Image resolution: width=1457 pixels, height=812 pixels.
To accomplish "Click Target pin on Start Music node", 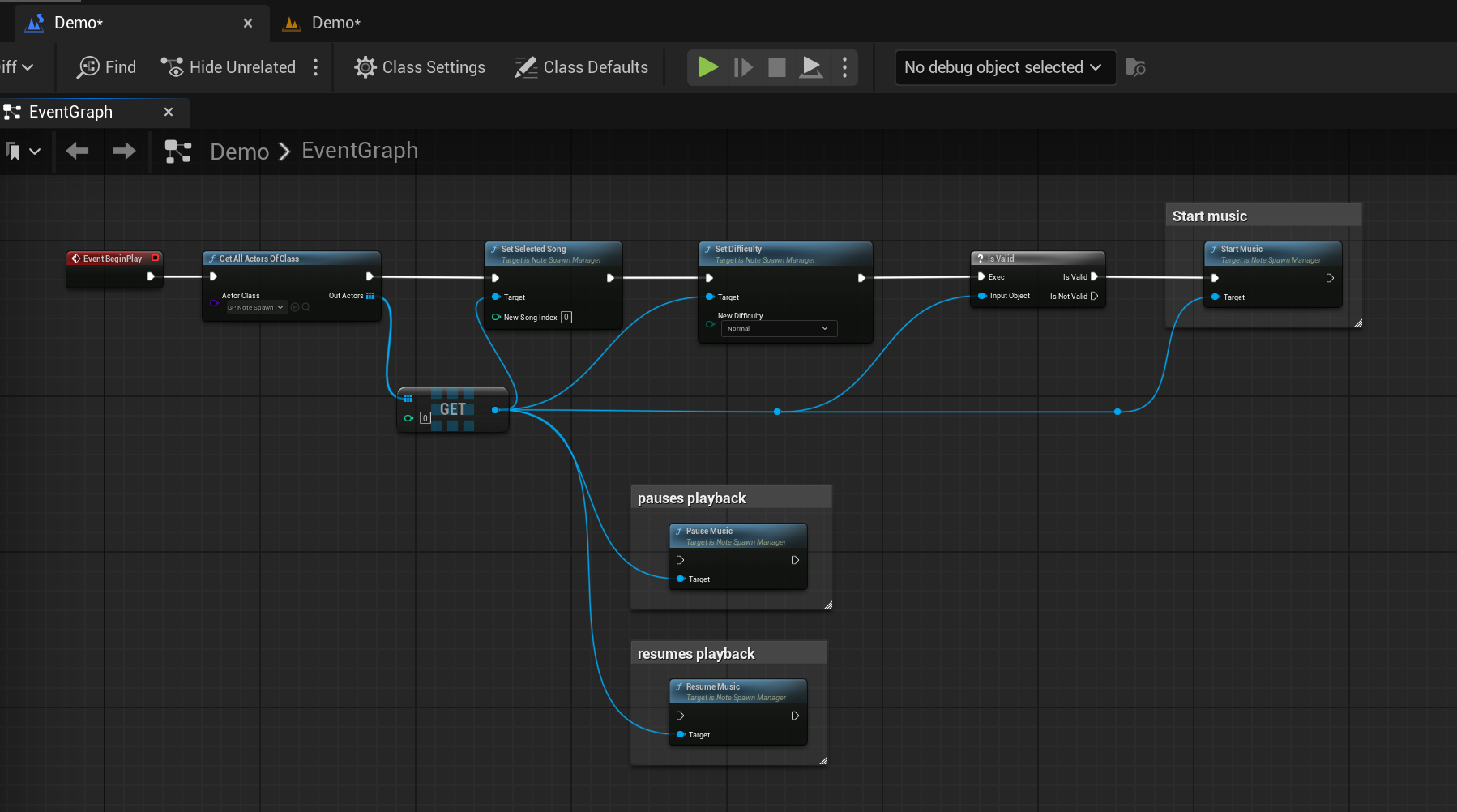I will click(x=1216, y=297).
